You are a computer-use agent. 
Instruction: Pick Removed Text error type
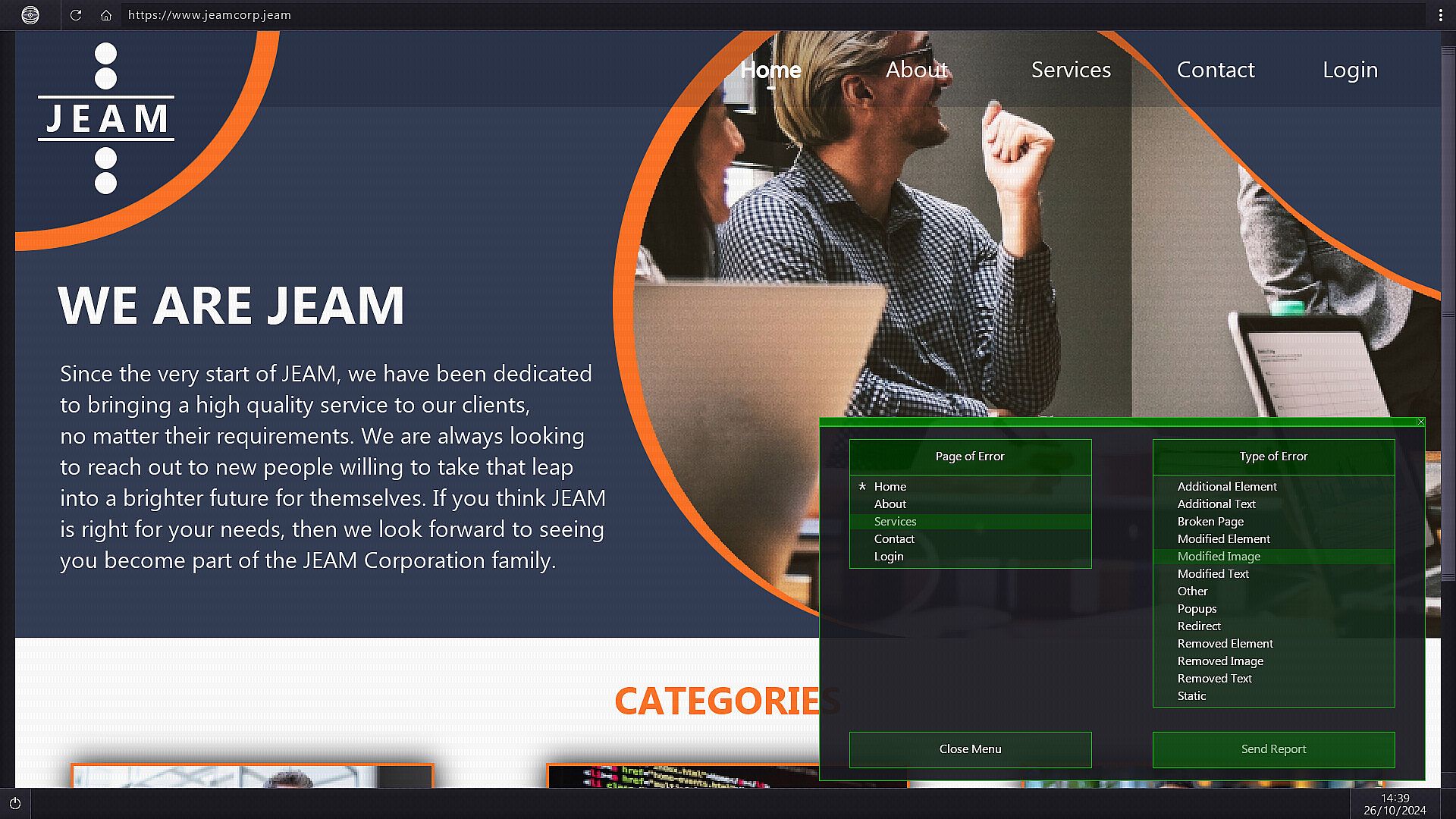tap(1214, 679)
